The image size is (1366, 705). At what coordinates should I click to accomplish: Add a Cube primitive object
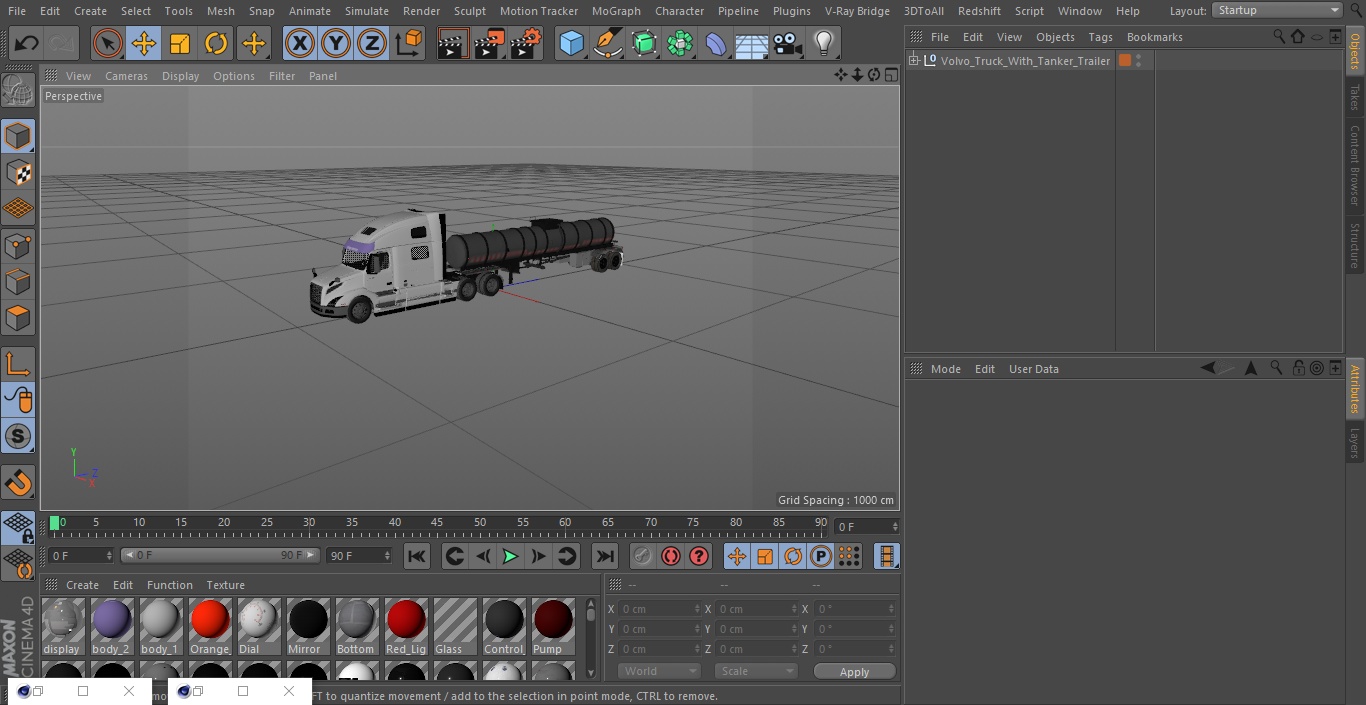click(572, 44)
